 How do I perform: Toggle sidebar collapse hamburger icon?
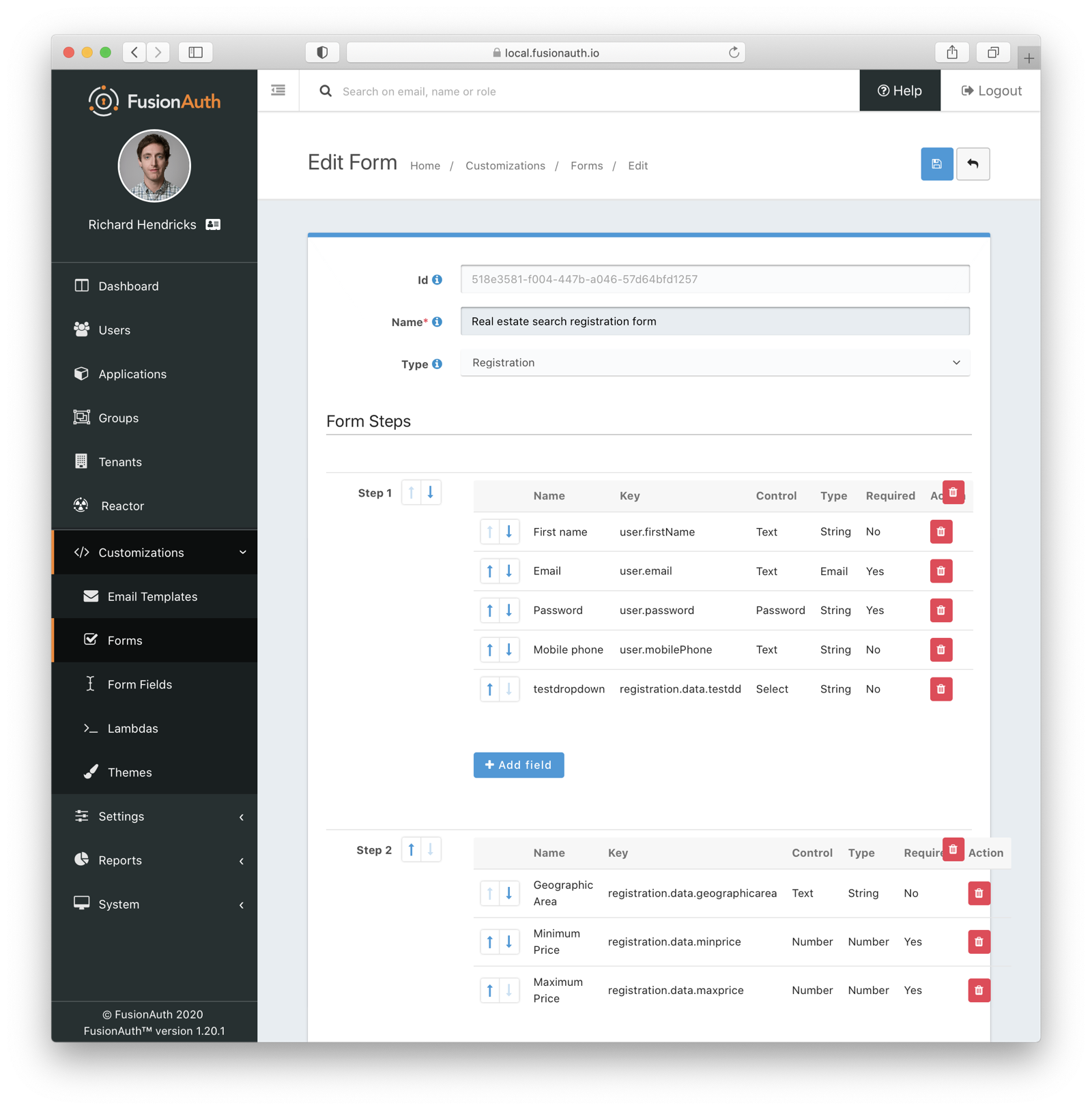(x=278, y=91)
